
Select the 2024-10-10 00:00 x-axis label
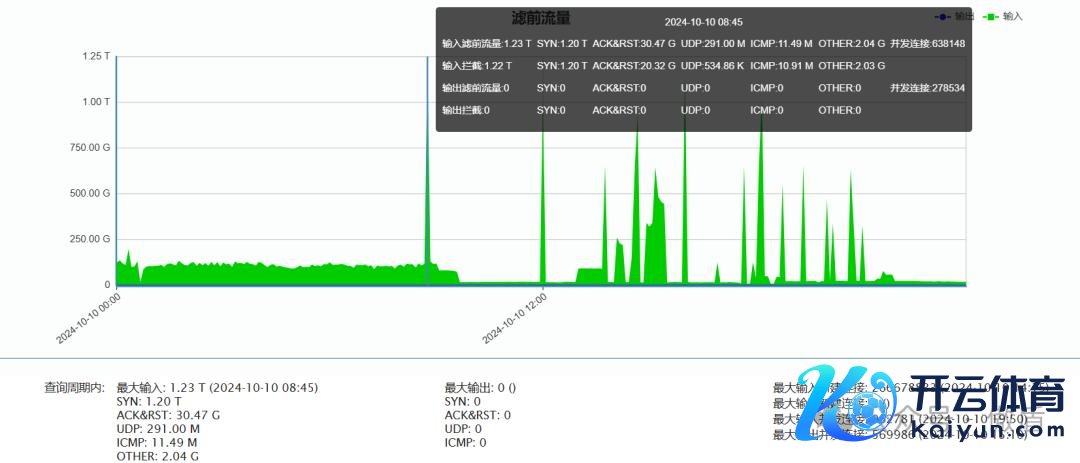[89, 318]
